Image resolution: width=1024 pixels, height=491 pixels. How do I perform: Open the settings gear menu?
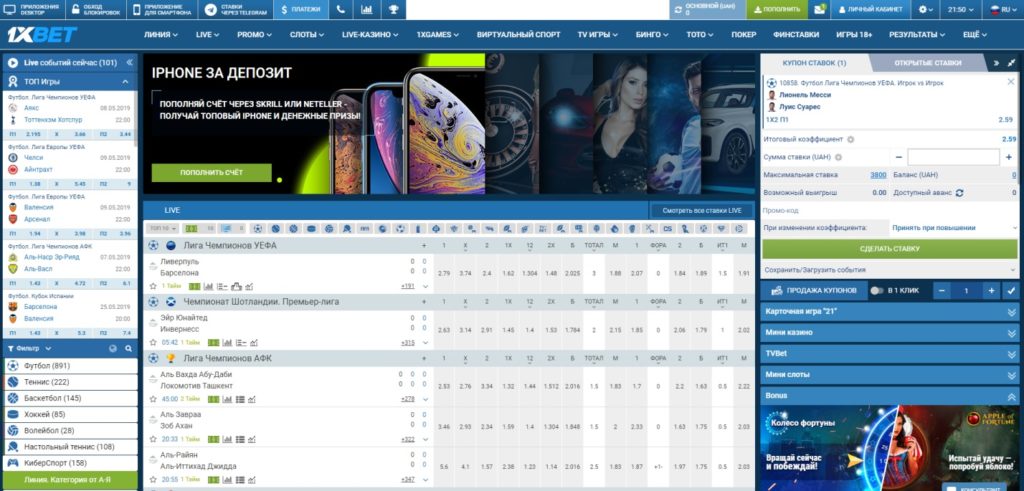pyautogui.click(x=925, y=10)
